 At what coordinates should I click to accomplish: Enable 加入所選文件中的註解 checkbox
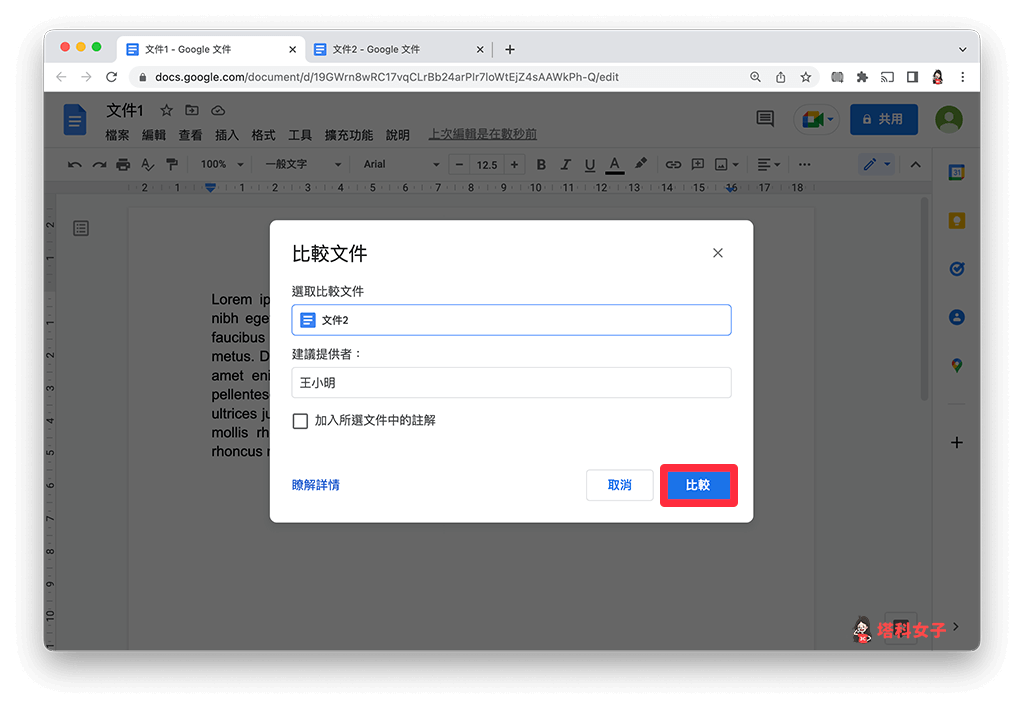tap(300, 421)
